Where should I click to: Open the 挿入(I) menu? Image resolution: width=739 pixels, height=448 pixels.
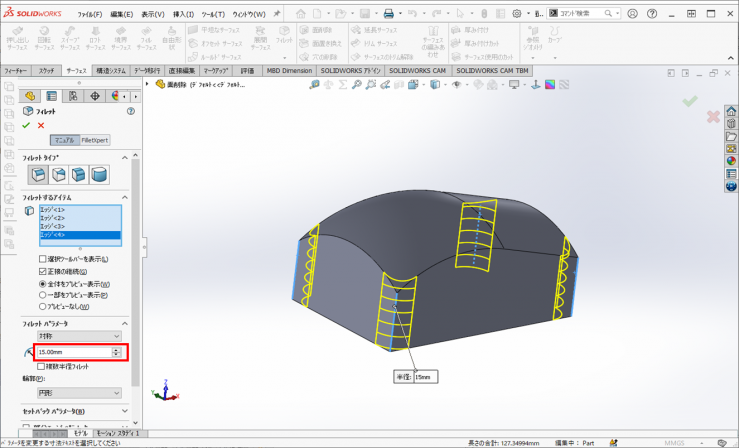click(184, 14)
